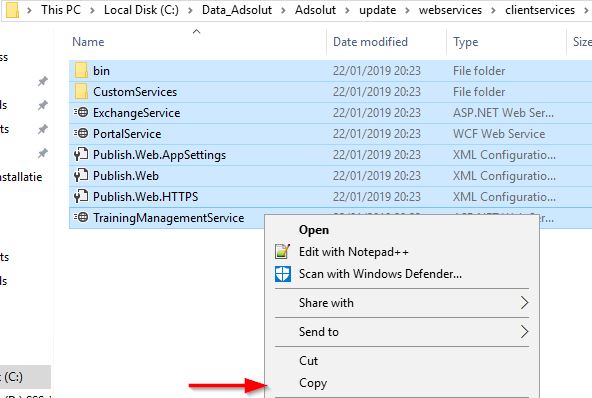Expand the Send to submenu arrow

(524, 332)
